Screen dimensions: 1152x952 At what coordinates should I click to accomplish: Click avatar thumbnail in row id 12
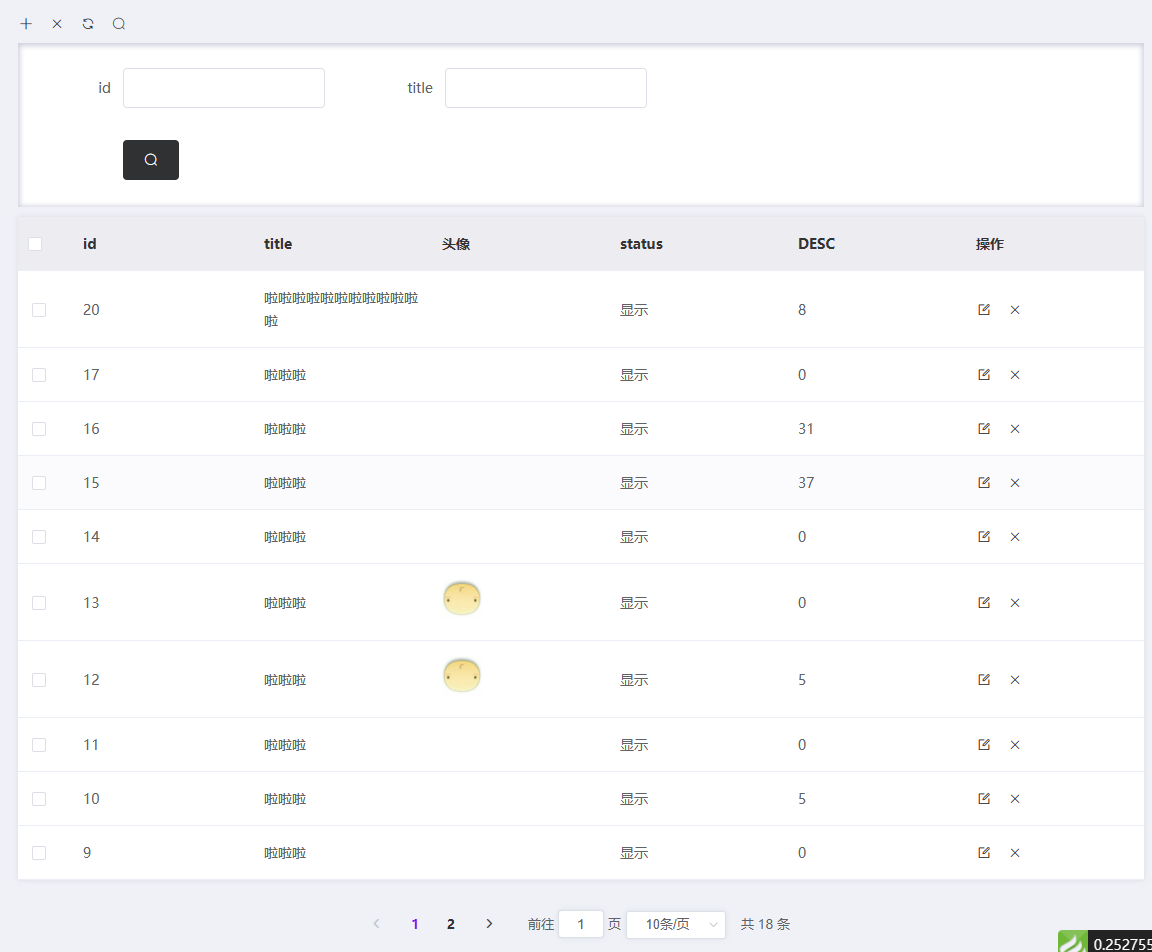point(461,676)
